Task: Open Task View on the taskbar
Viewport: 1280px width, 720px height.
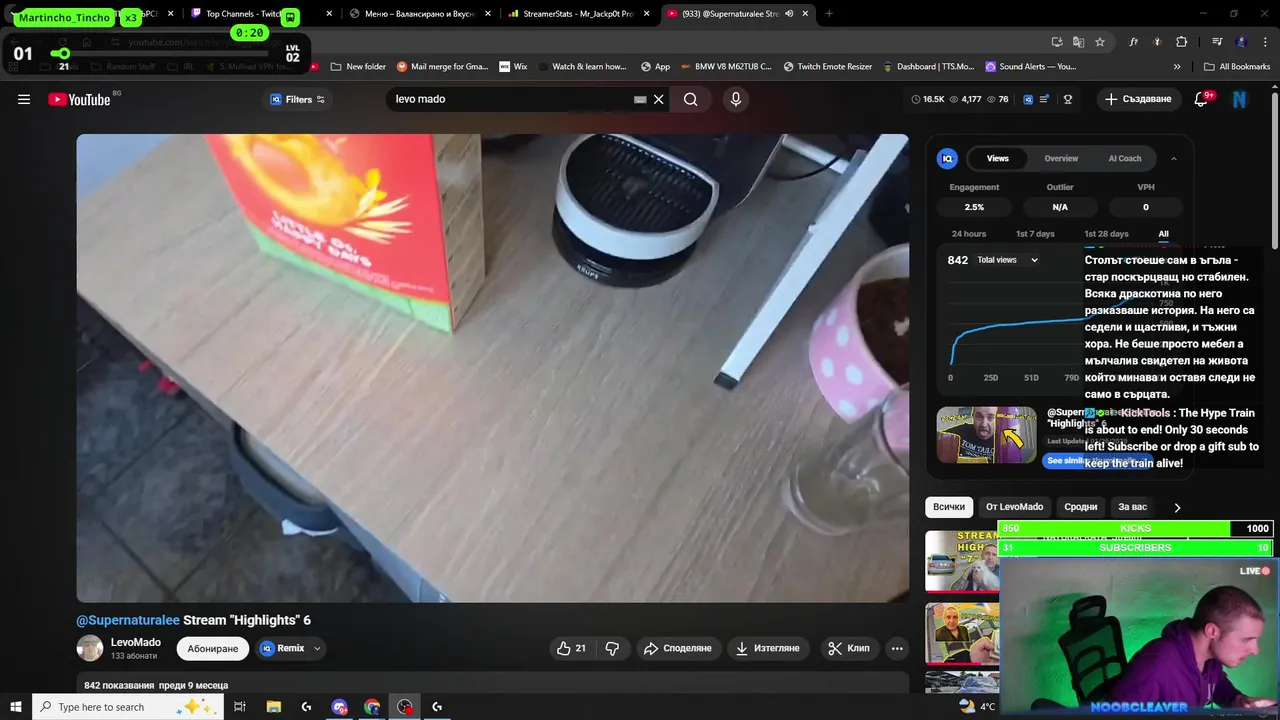Action: (x=240, y=707)
